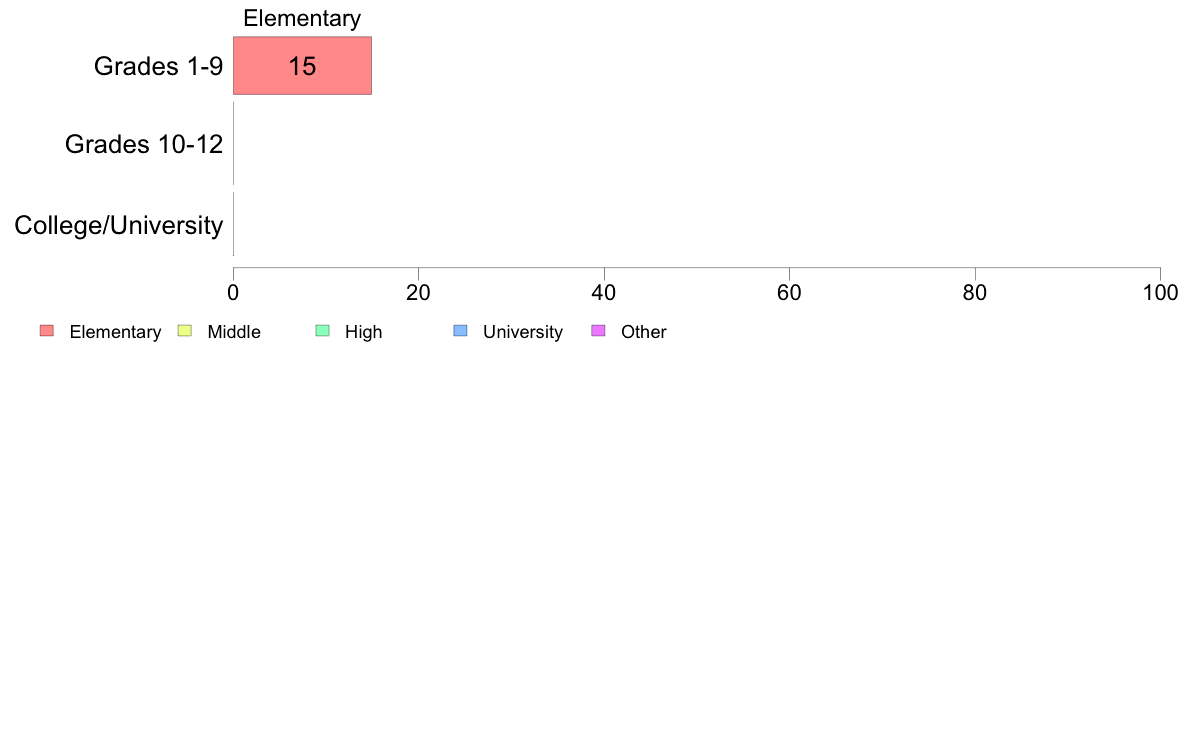
Task: Select the red Grades 1-9 bar
Action: [302, 66]
